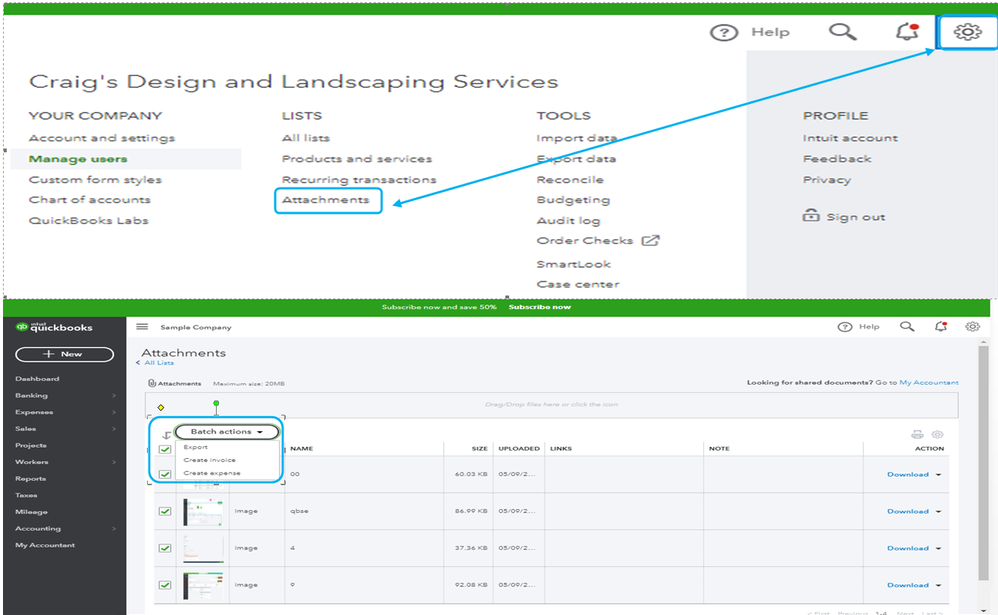This screenshot has height=615, width=998.
Task: Open notifications bell in the large top header
Action: 908,31
